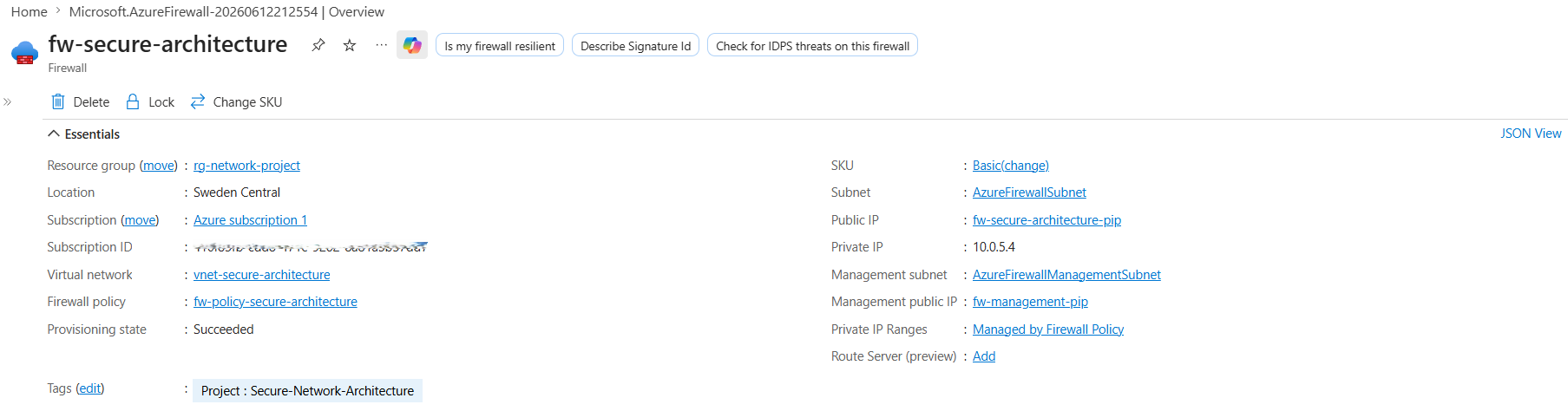Open Azure subscription 1
The width and height of the screenshot is (1568, 411).
tap(250, 220)
